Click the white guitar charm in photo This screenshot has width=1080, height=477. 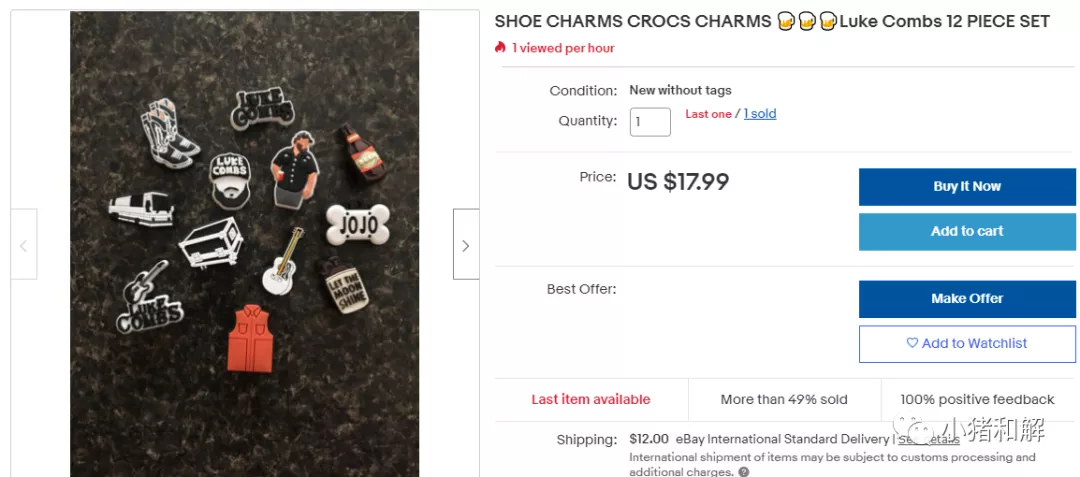pos(282,263)
